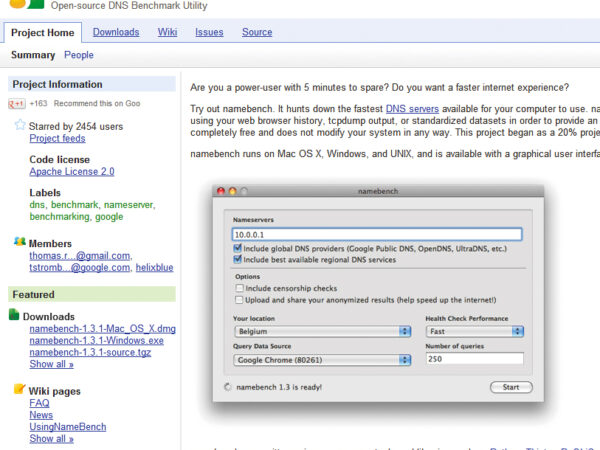Click the red close button in namebench window
This screenshot has width=600, height=450.
[221, 190]
